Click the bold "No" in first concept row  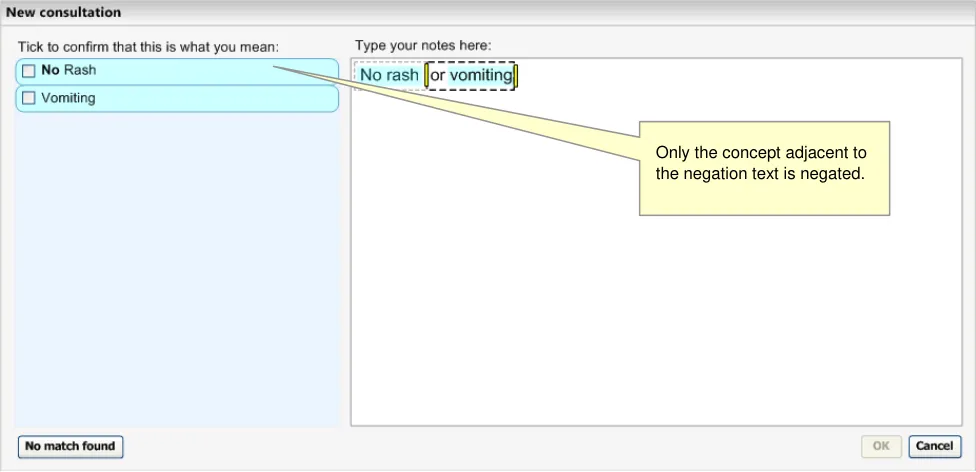(50, 71)
